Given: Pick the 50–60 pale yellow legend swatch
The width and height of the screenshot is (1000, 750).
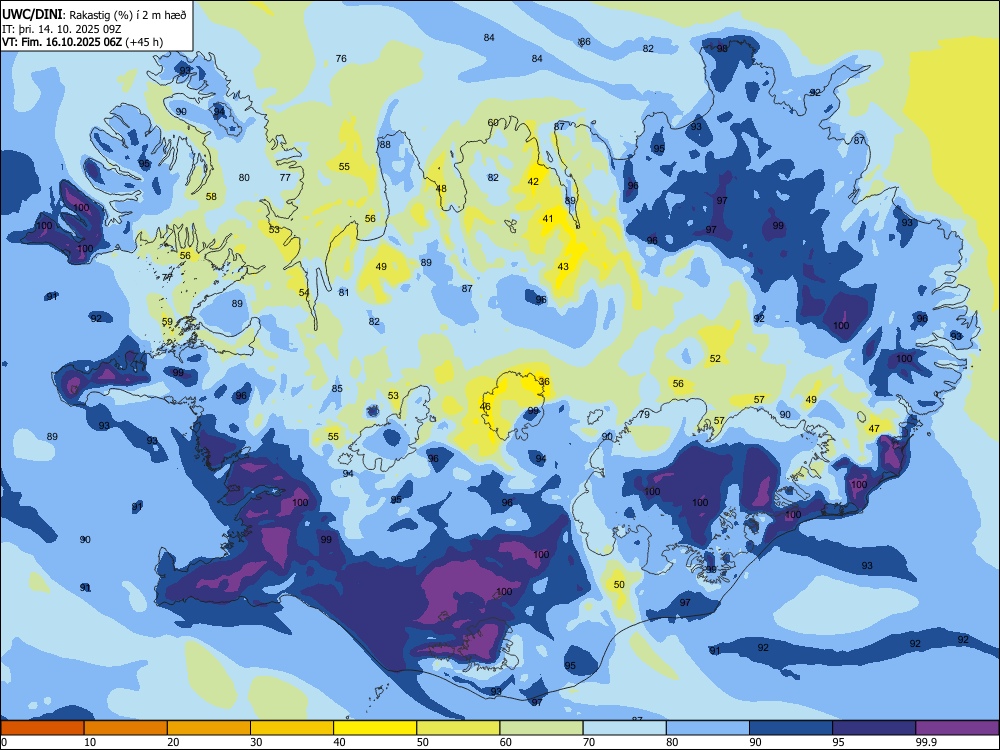Looking at the screenshot, I should [458, 728].
